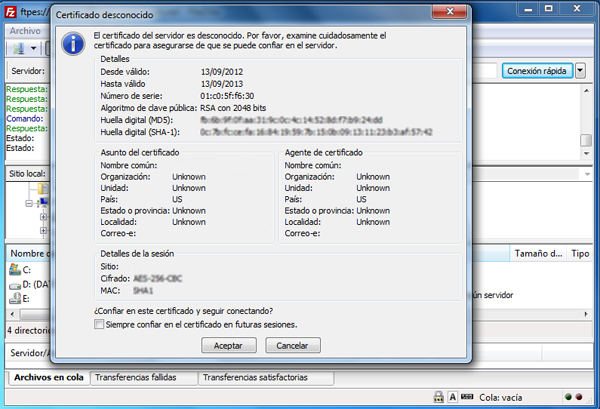Click the Servidor/Archivo queue column header
This screenshot has width=600, height=409.
tap(30, 353)
